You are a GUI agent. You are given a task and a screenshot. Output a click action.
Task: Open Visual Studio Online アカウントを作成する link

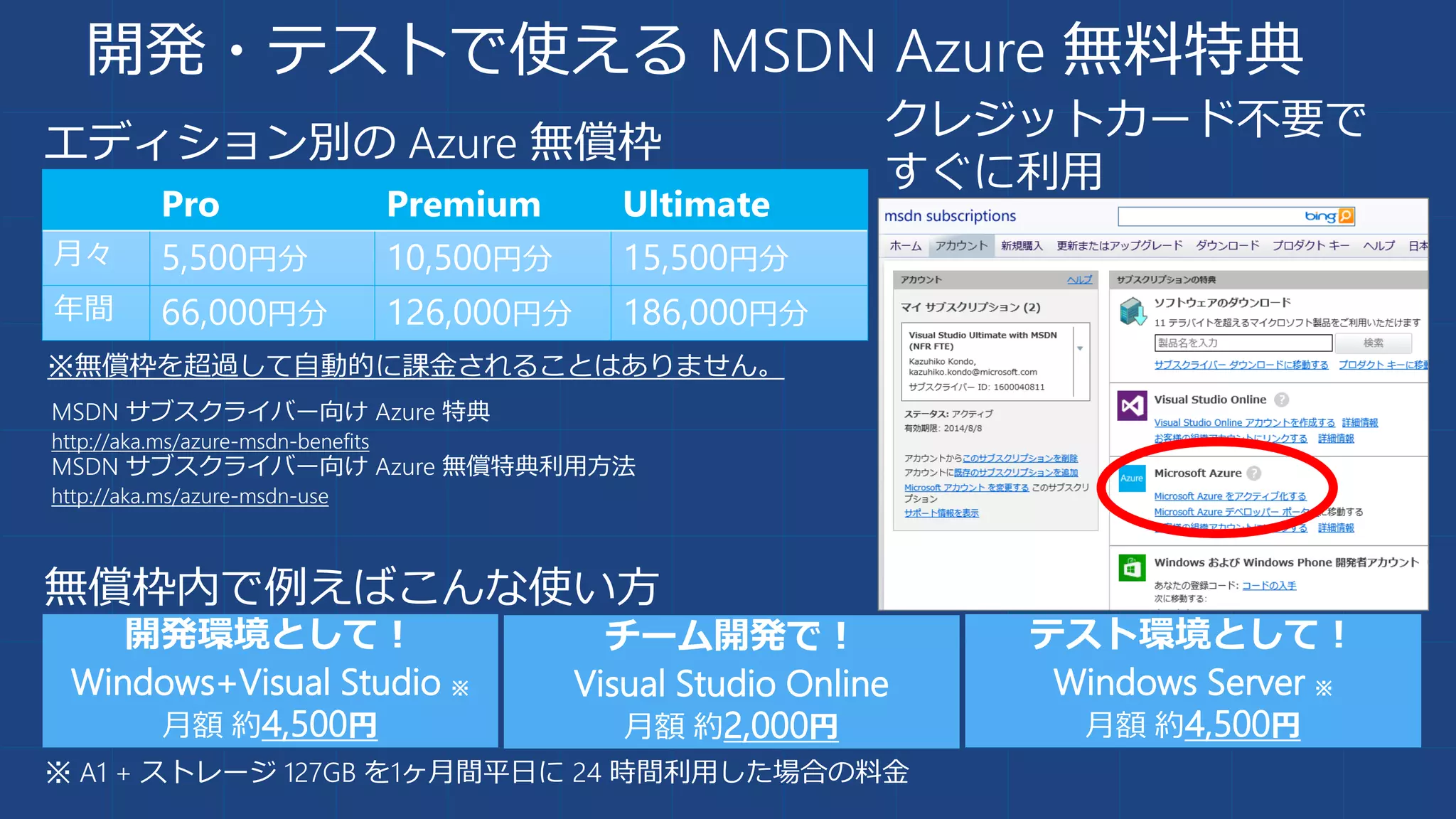[x=1244, y=422]
